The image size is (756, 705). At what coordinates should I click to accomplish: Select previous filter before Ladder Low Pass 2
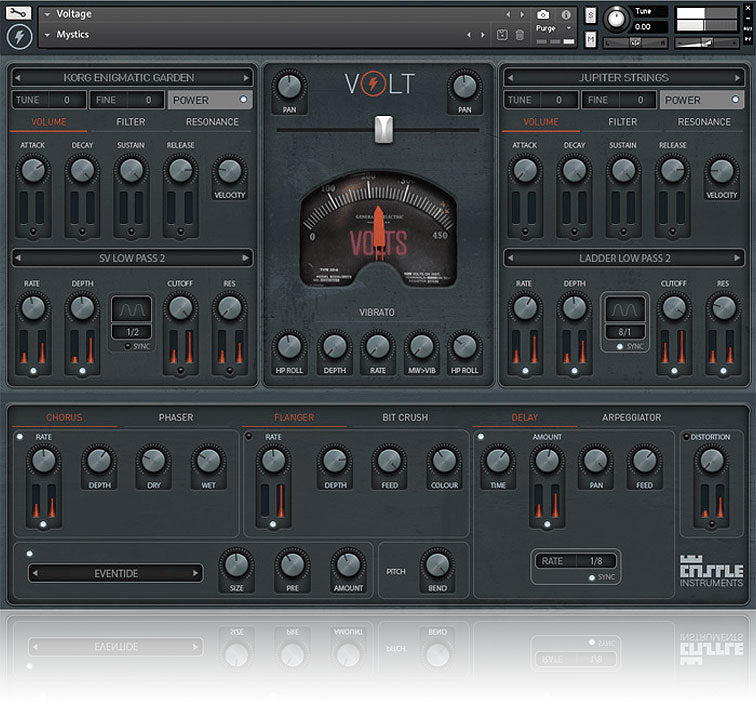click(x=510, y=258)
